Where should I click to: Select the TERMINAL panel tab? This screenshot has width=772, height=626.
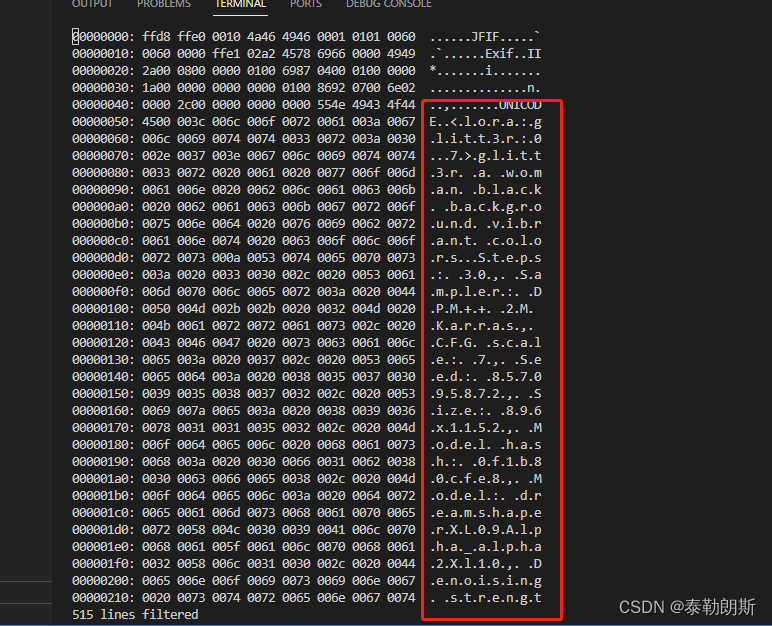coord(240,4)
